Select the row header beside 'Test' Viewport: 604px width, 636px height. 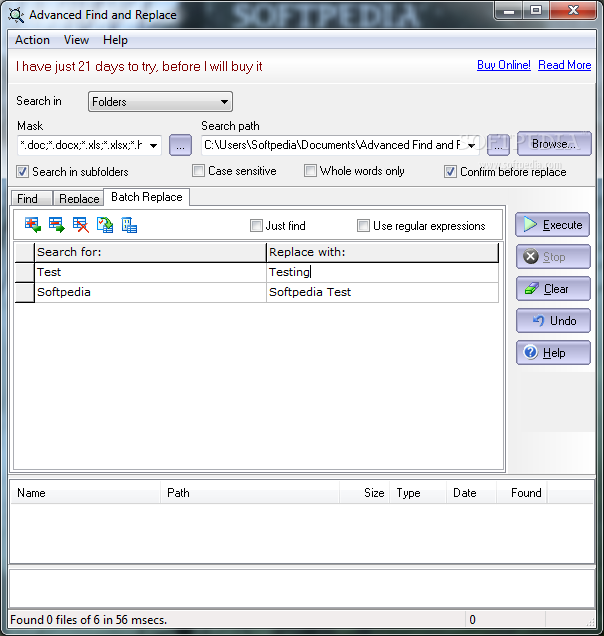pos(25,272)
